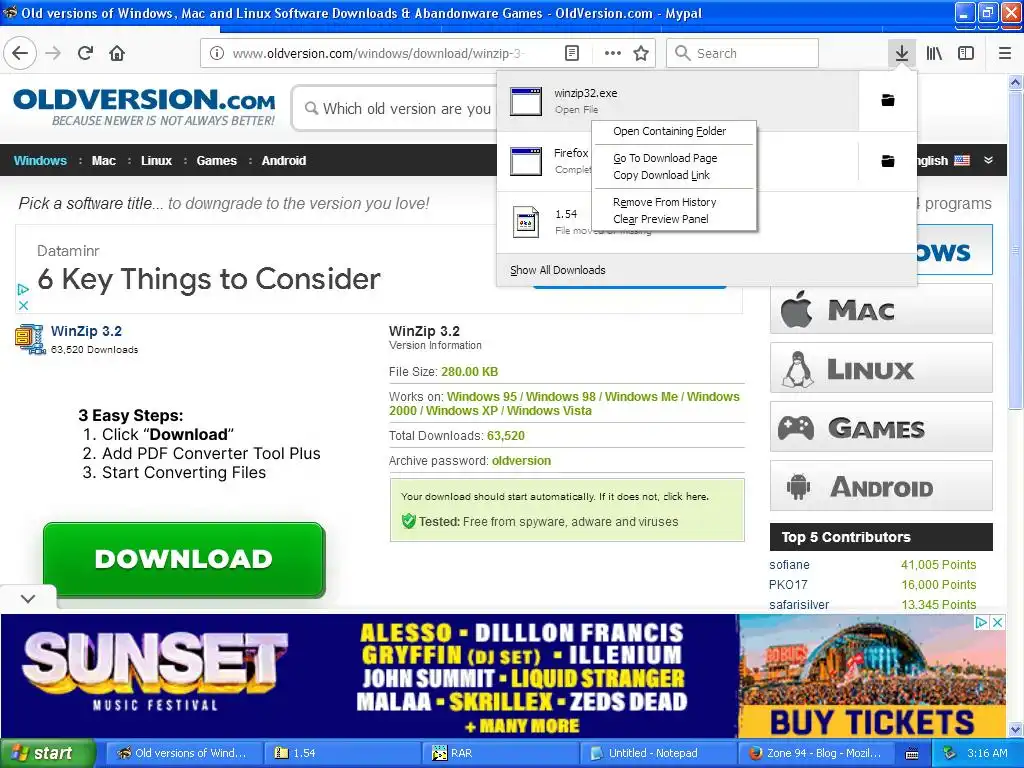Screen dimensions: 1024x768
Task: Open the Linux platform sidebar button
Action: point(881,368)
